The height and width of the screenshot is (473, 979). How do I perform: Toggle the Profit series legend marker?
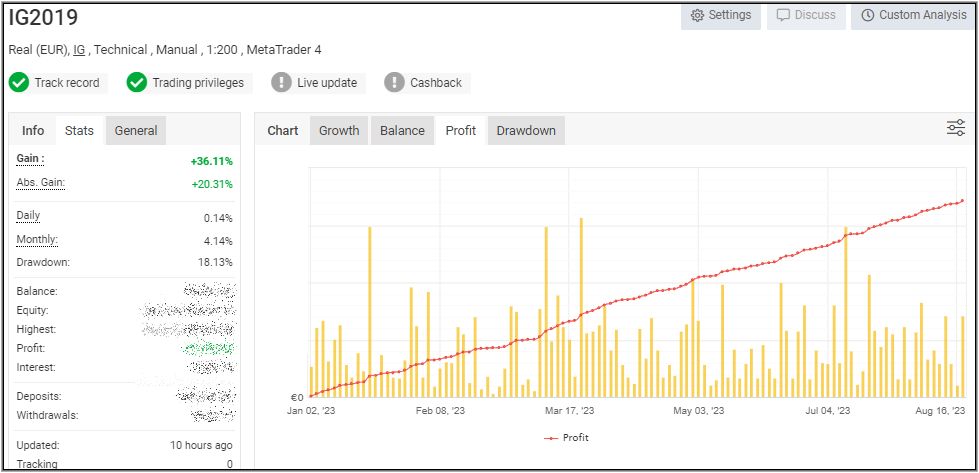(x=551, y=438)
